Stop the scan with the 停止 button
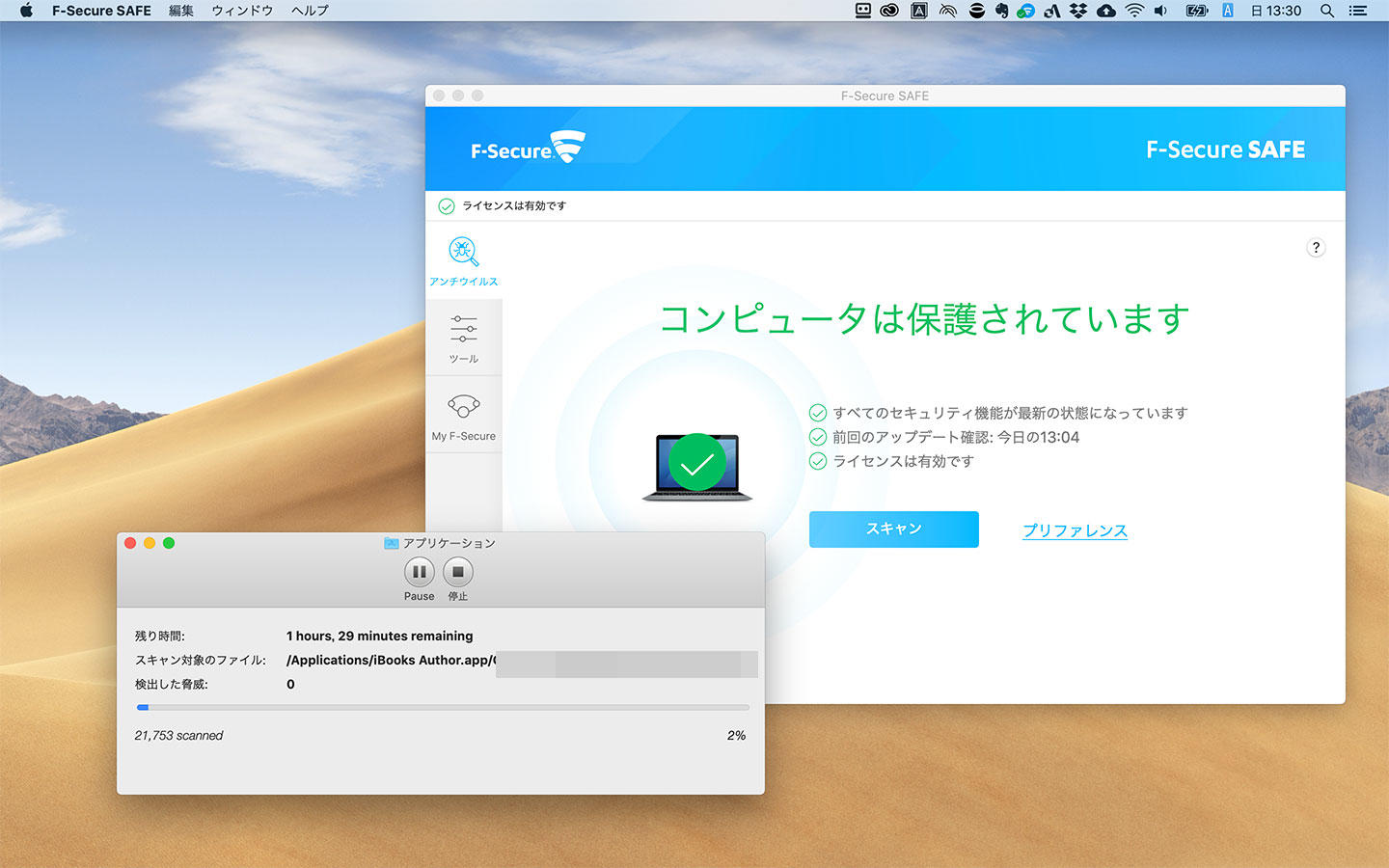Screen dimensions: 1389x868 [457, 572]
